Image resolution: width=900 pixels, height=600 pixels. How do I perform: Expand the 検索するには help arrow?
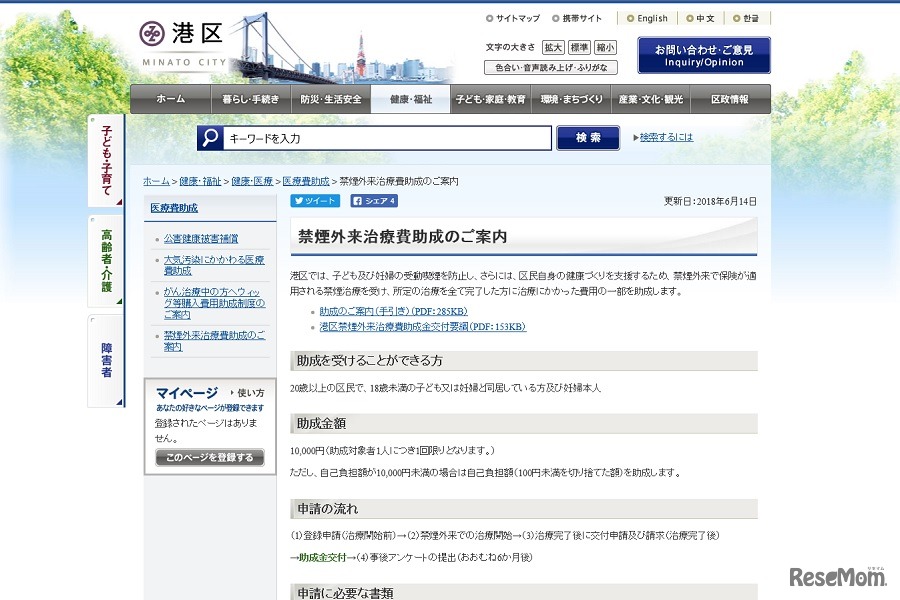[x=662, y=136]
